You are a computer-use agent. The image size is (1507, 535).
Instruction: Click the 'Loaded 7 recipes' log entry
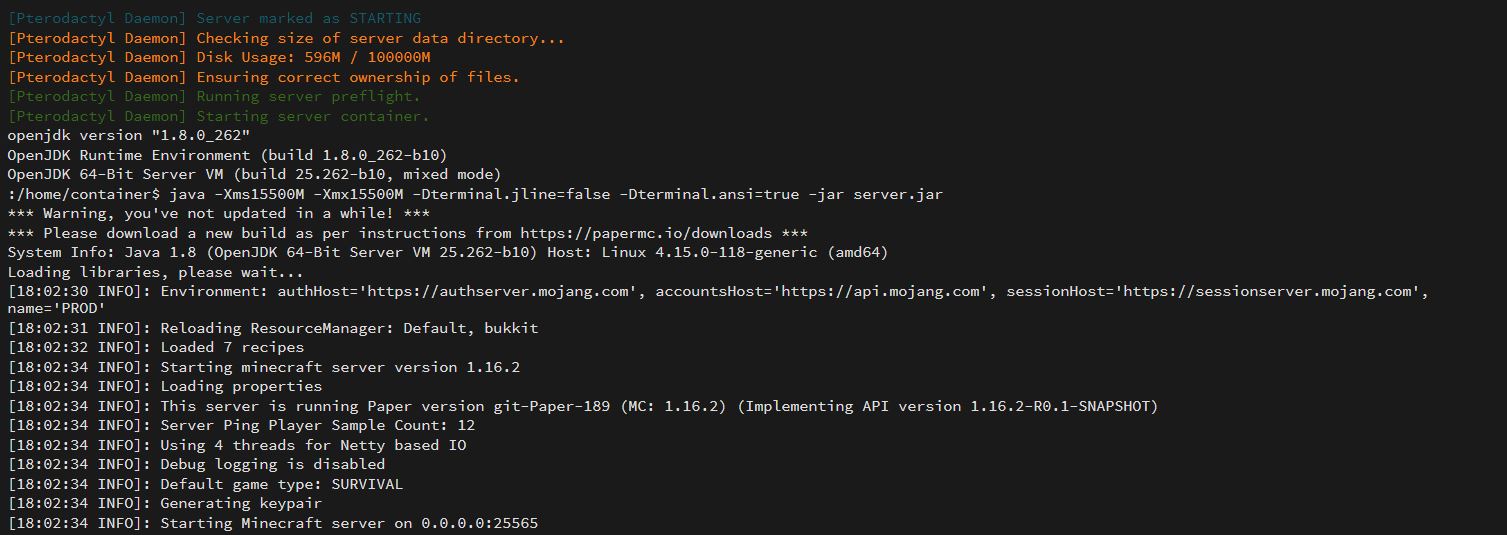pyautogui.click(x=232, y=348)
